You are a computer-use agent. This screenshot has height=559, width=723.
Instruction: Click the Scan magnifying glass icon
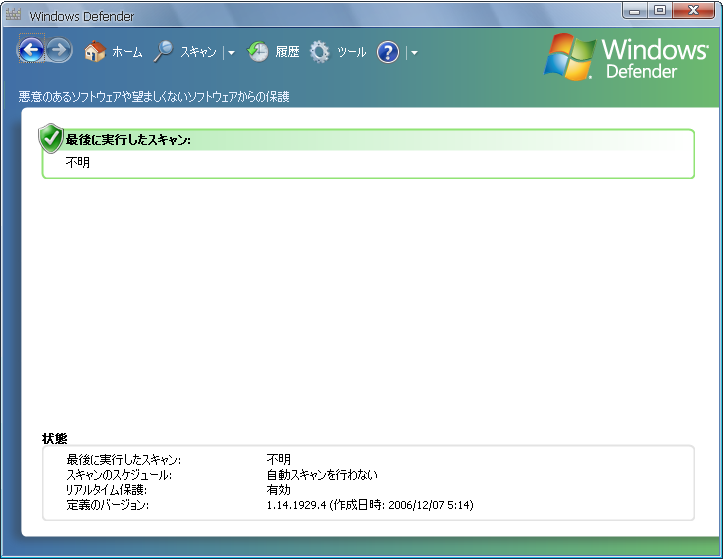163,52
